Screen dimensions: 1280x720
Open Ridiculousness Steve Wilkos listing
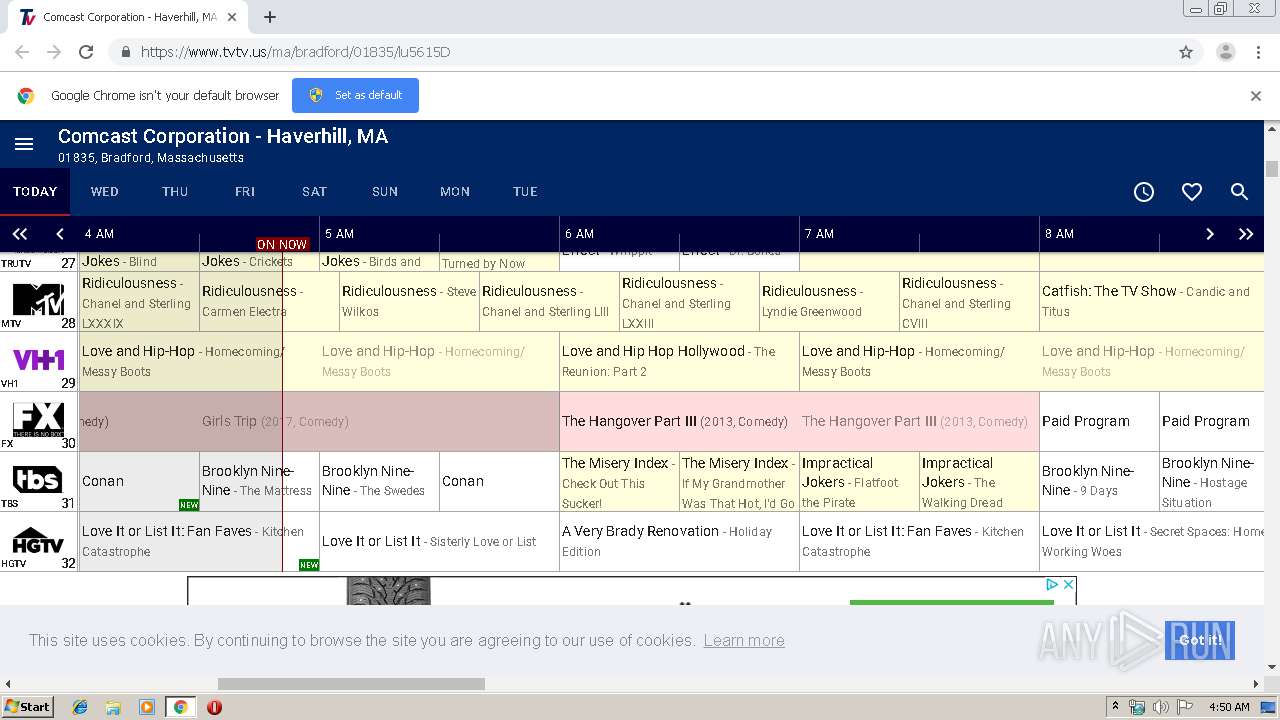(409, 301)
